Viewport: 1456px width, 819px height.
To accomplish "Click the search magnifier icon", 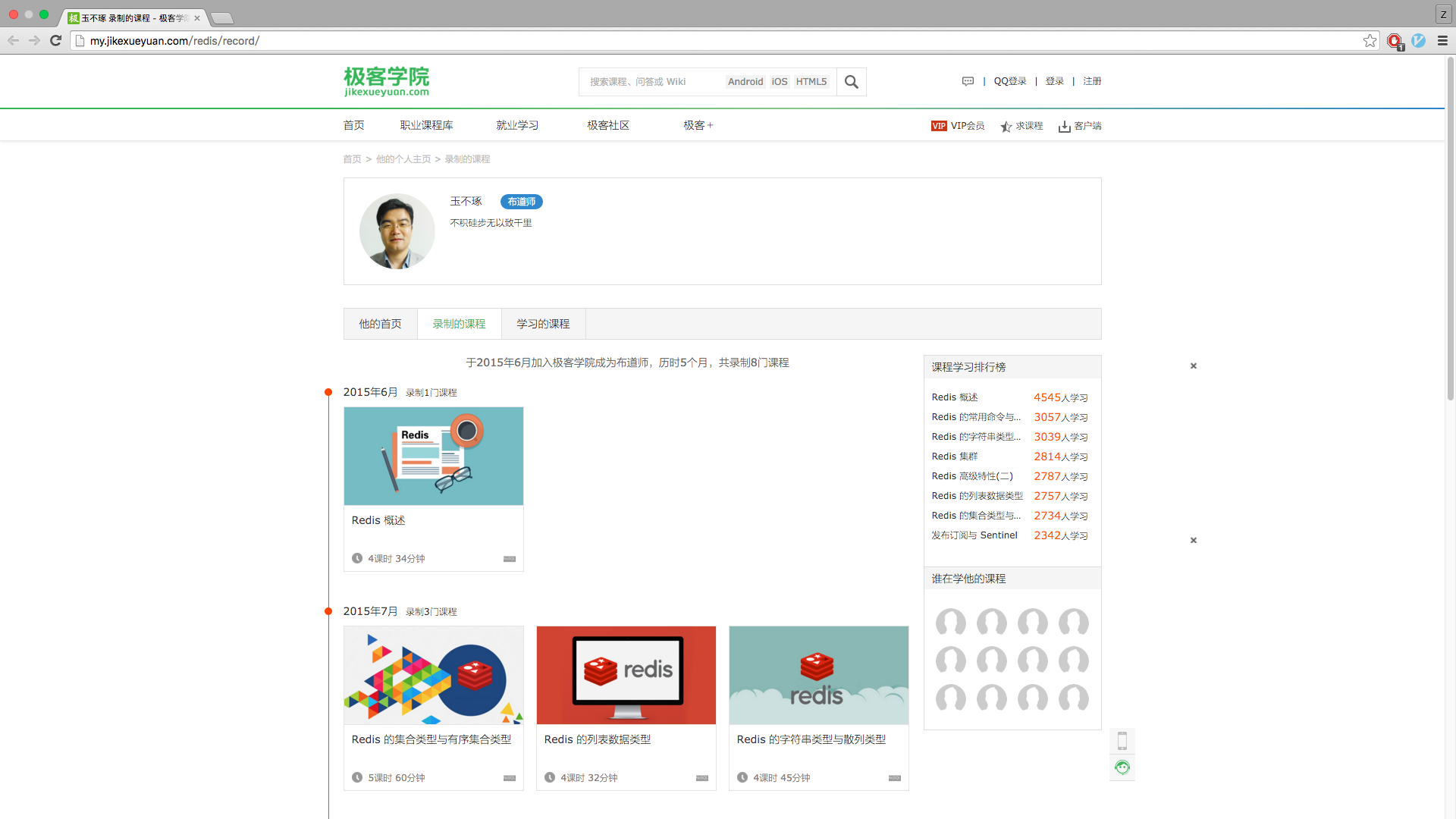I will (851, 81).
